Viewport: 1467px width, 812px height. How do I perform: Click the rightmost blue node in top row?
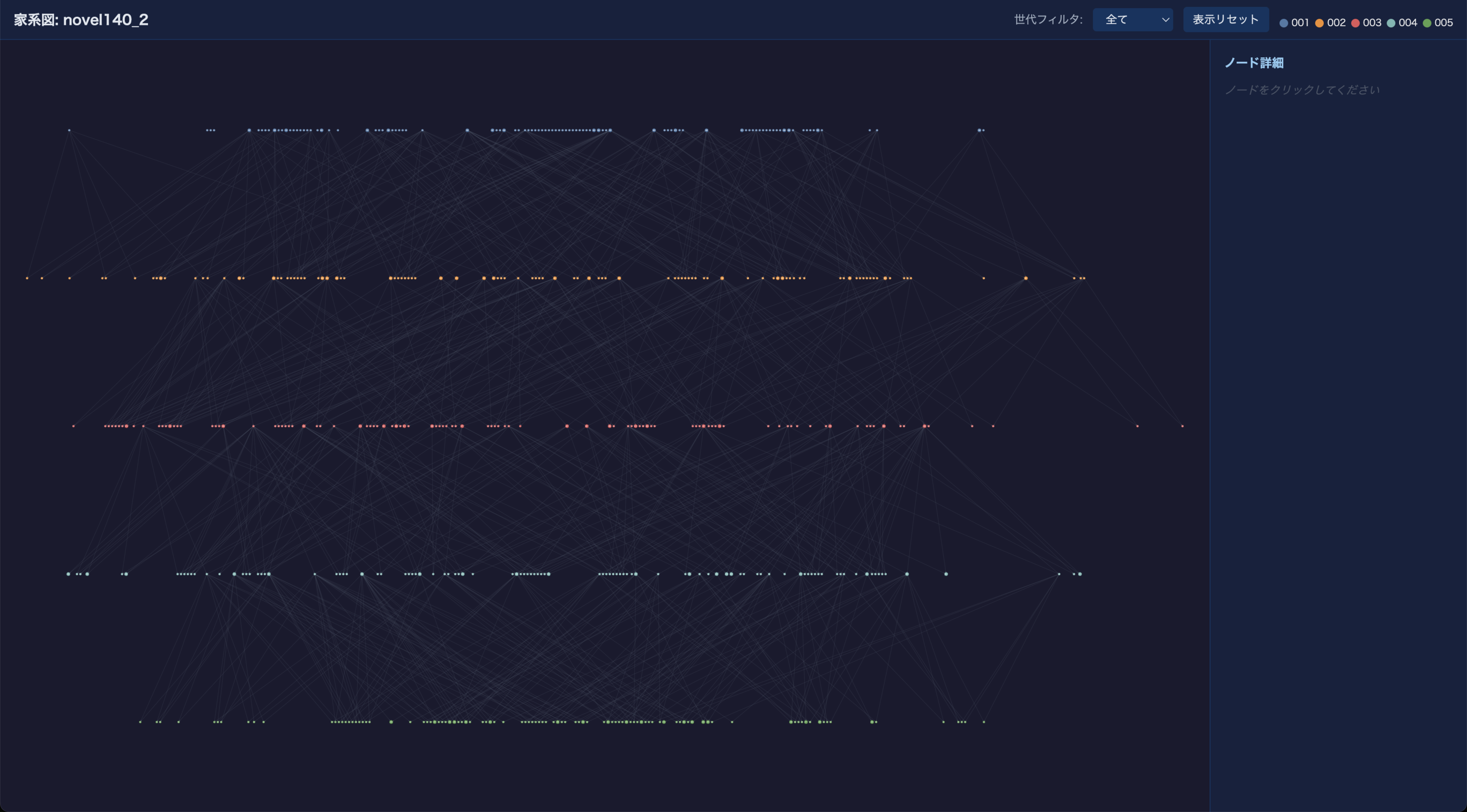coord(983,130)
